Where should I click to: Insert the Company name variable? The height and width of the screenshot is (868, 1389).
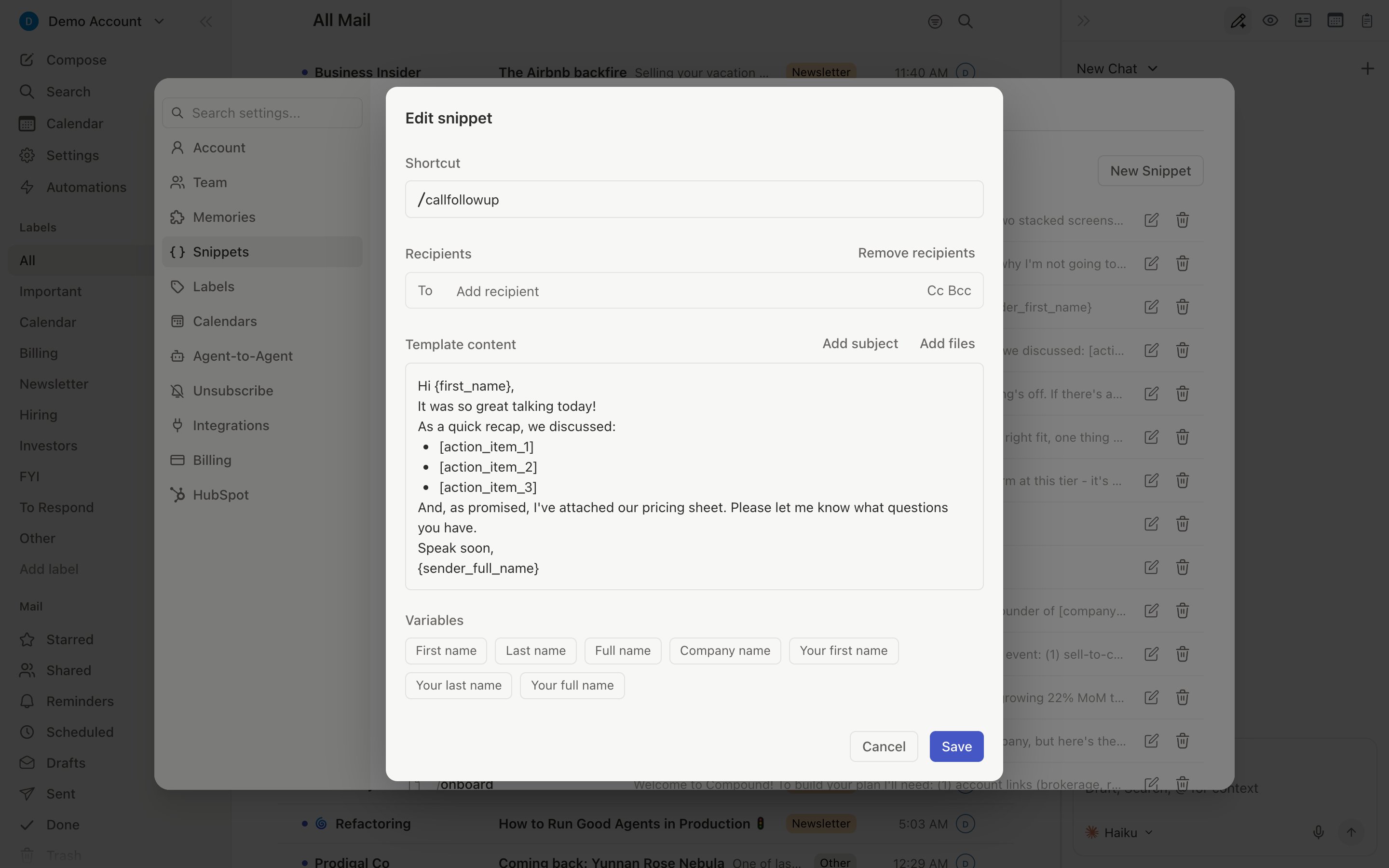click(x=725, y=651)
